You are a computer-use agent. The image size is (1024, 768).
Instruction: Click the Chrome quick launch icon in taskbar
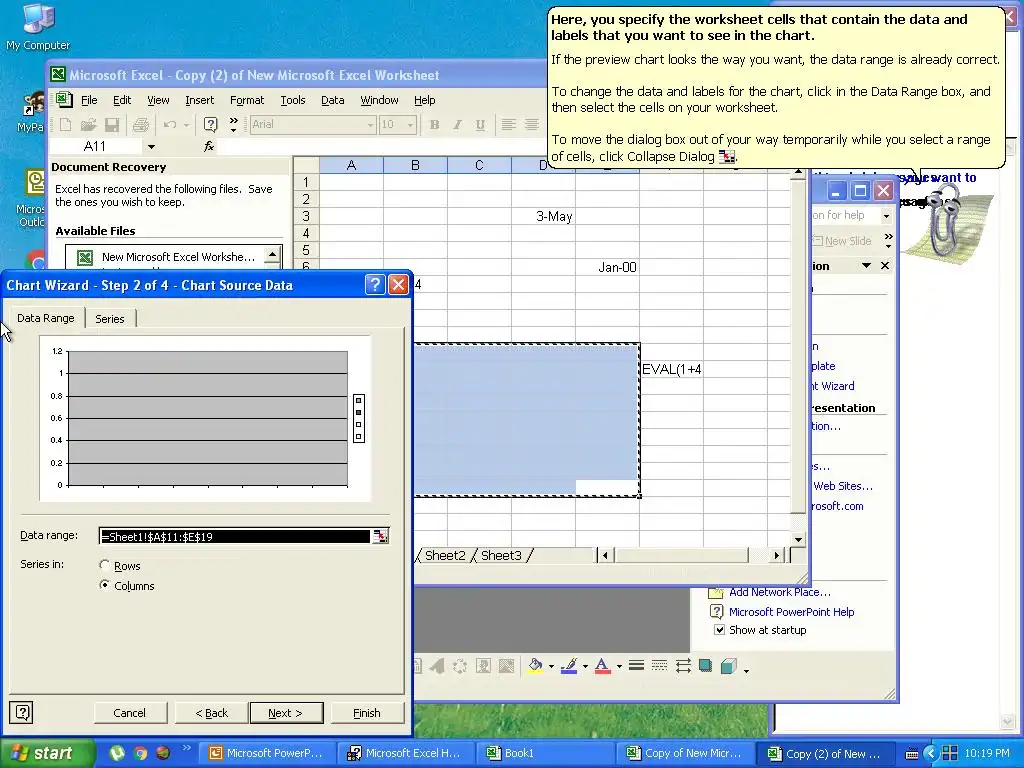point(140,753)
